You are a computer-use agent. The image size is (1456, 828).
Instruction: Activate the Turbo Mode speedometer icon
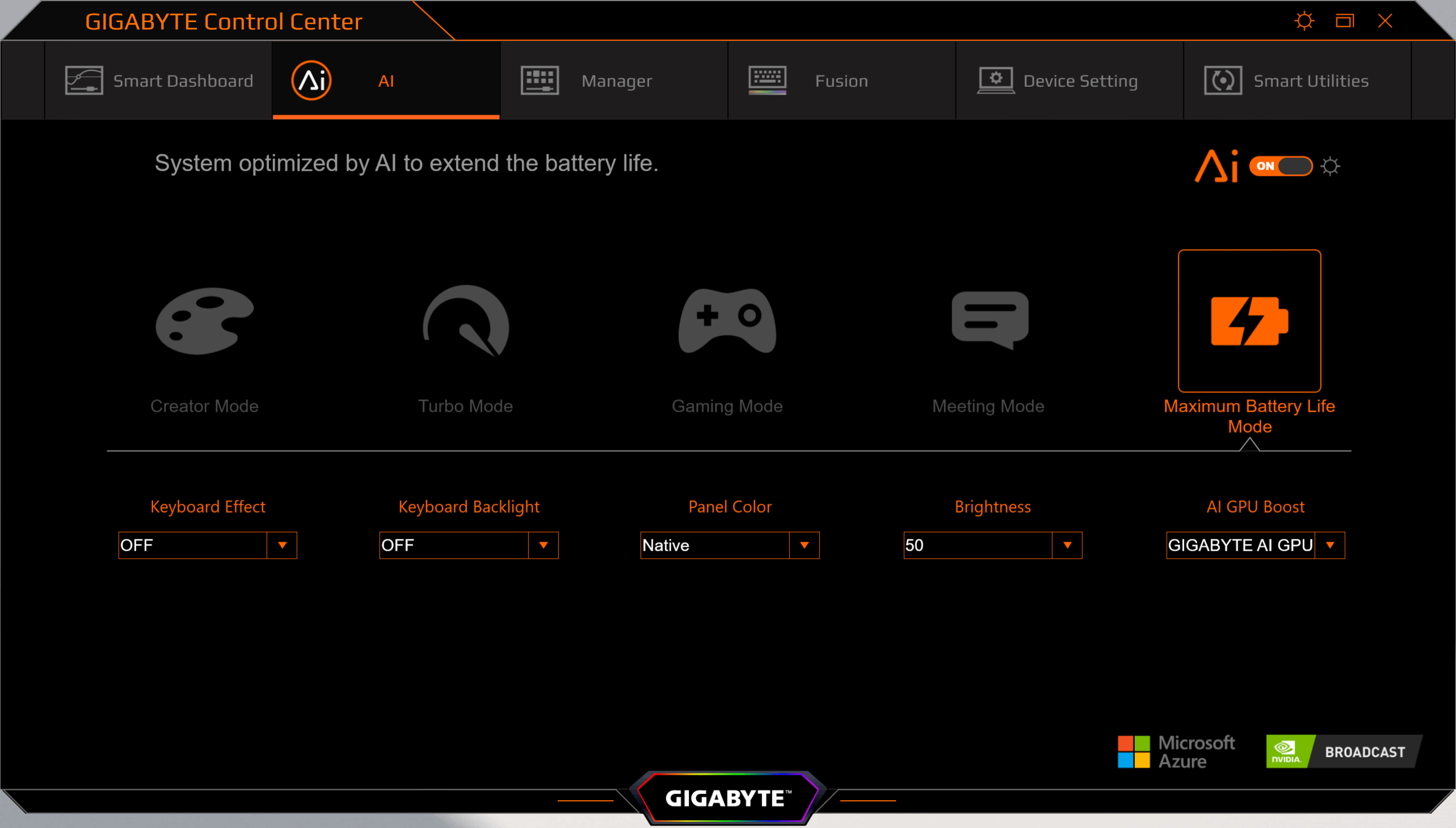click(x=465, y=321)
